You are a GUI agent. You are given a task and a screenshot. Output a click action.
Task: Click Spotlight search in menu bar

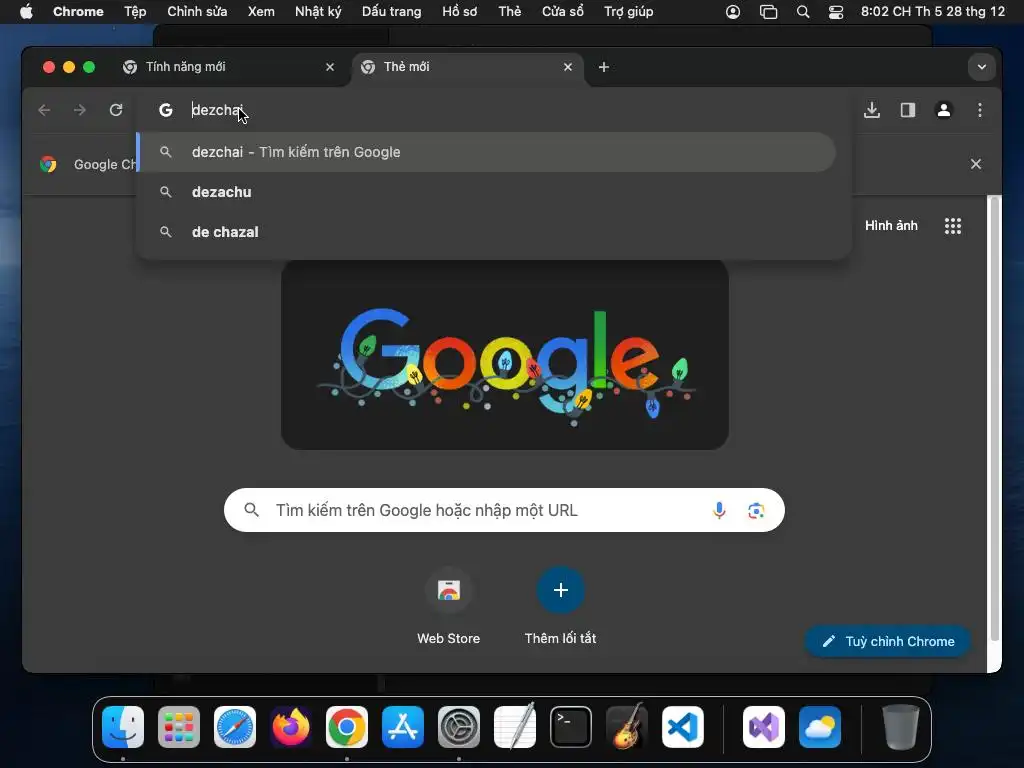[x=803, y=12]
